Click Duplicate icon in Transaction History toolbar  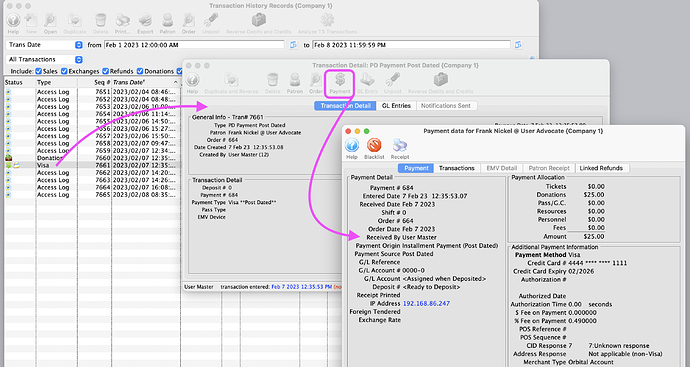(75, 20)
